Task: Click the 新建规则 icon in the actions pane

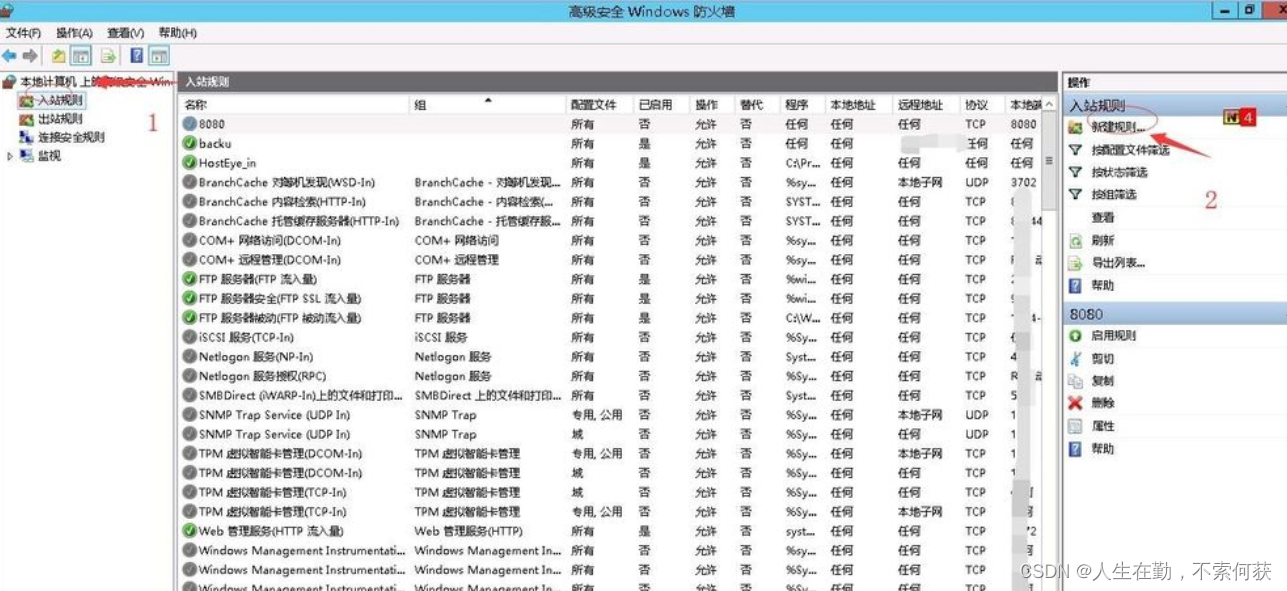Action: 1075,127
